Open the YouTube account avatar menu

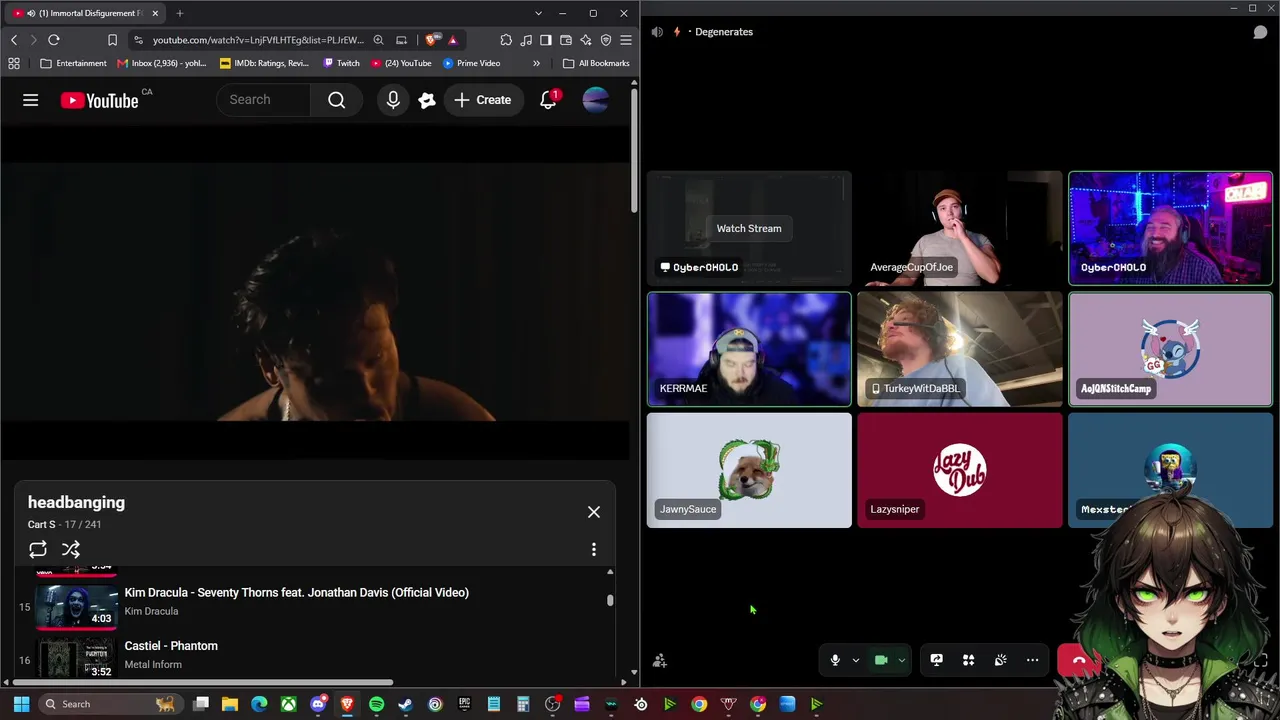pyautogui.click(x=595, y=100)
